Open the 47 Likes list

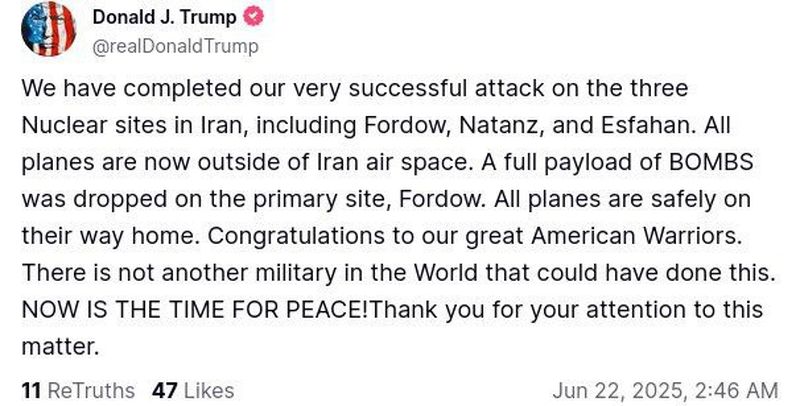tap(193, 391)
